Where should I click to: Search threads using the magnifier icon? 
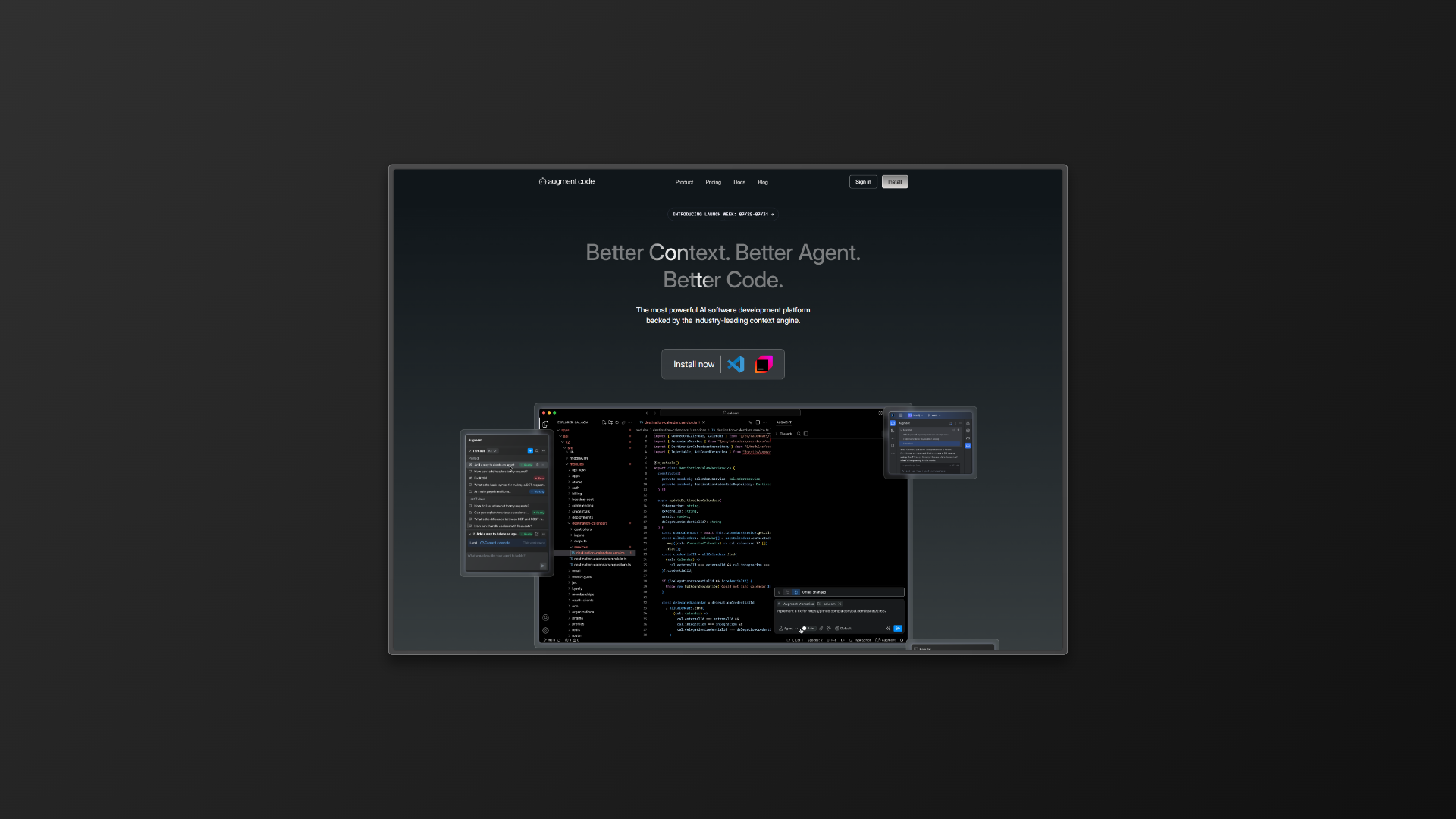(537, 451)
